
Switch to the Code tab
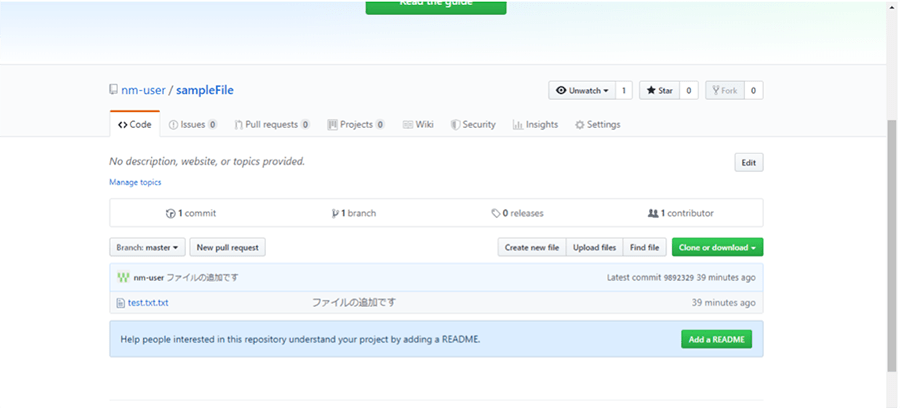(135, 125)
